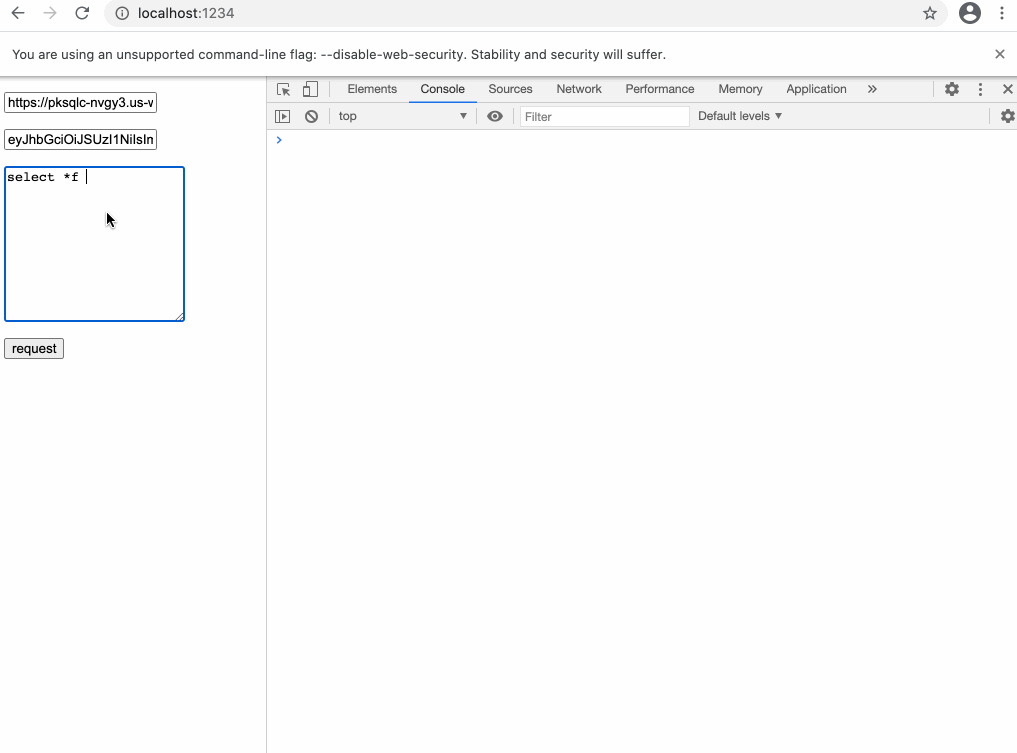Open the browser menu with three dots

point(1003,14)
